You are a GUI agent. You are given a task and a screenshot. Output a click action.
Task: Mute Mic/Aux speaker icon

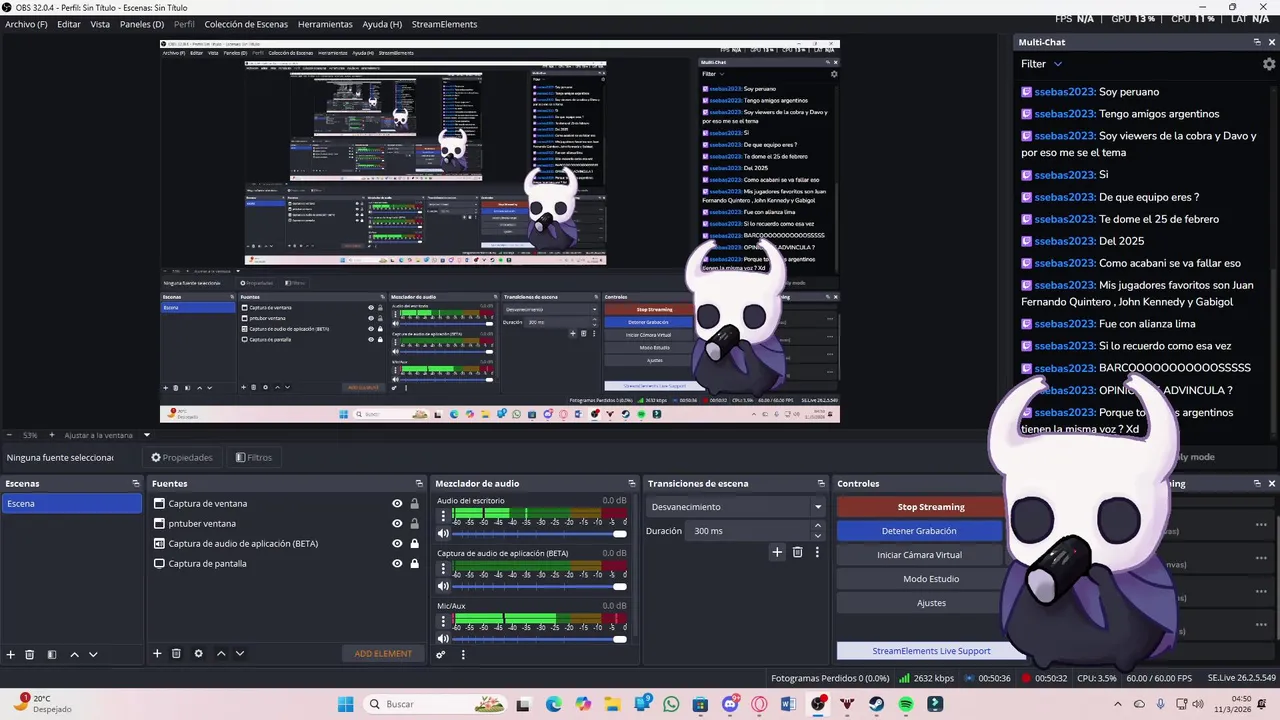click(443, 639)
